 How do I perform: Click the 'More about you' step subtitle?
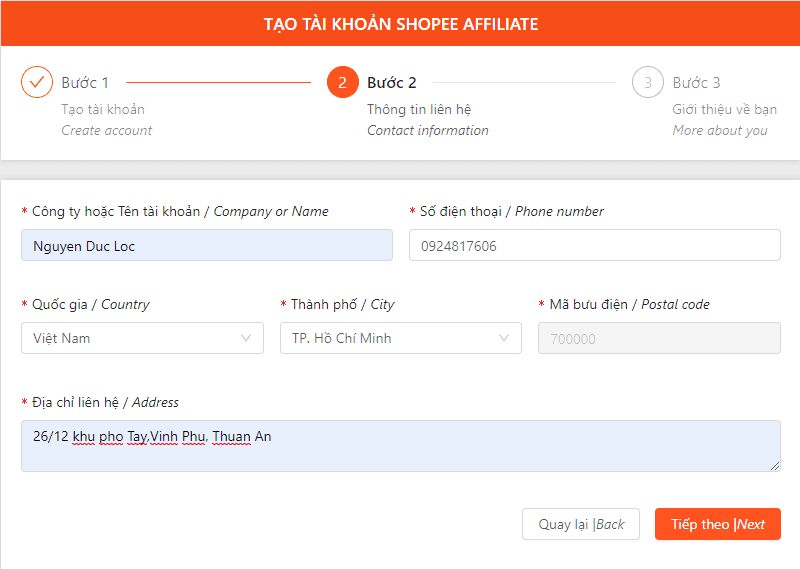click(720, 131)
